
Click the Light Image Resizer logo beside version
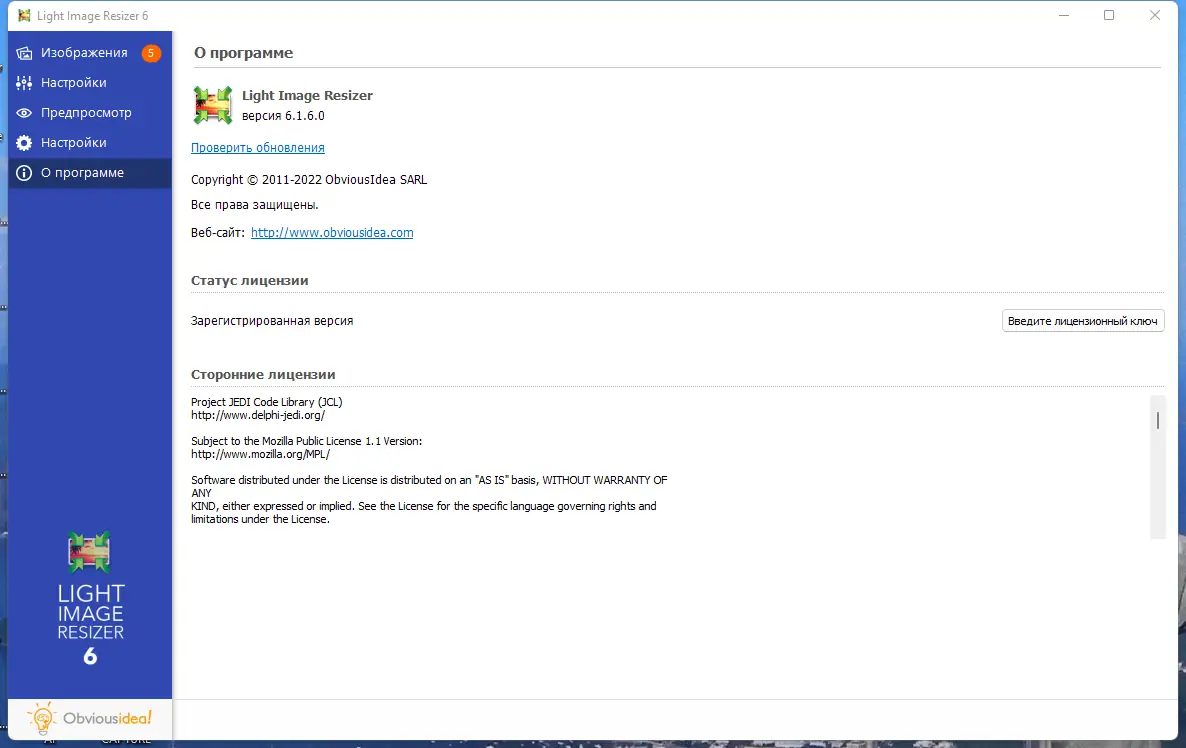pyautogui.click(x=213, y=105)
